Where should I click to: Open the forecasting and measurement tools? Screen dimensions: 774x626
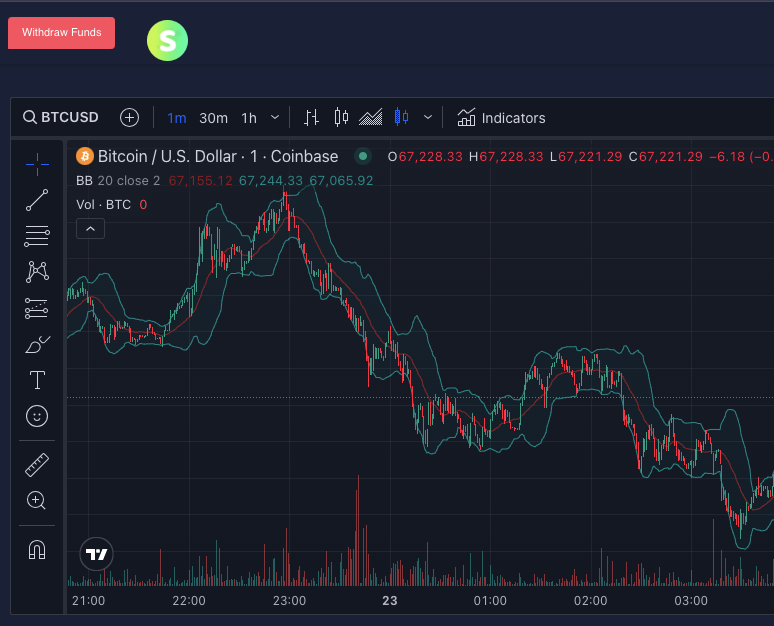[37, 308]
